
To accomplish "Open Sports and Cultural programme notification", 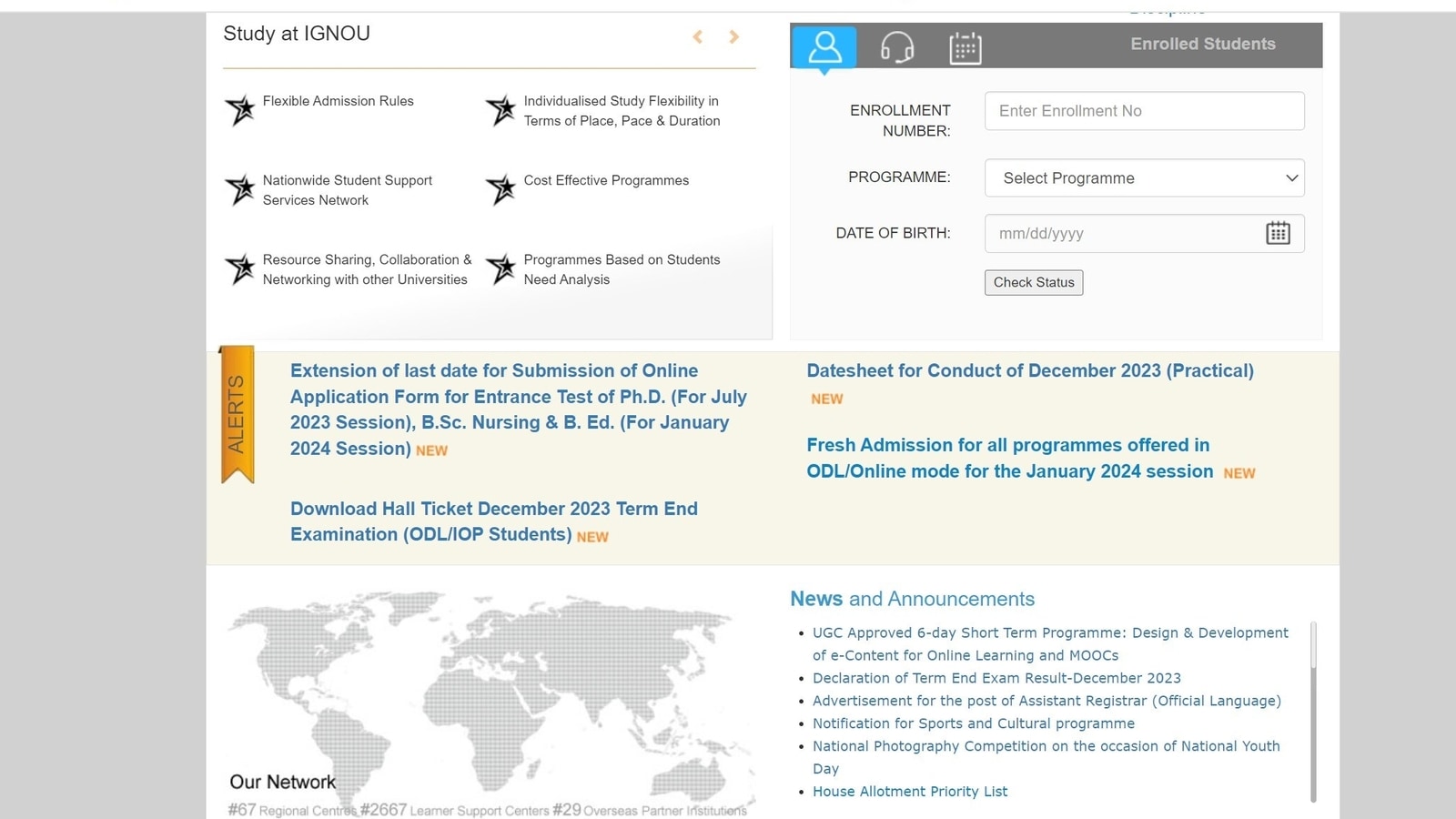I will pos(974,723).
